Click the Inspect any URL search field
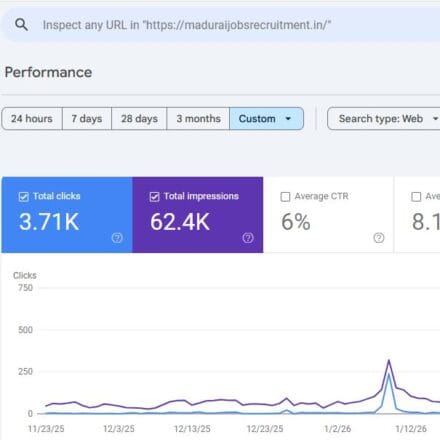440x440 pixels. [220, 25]
